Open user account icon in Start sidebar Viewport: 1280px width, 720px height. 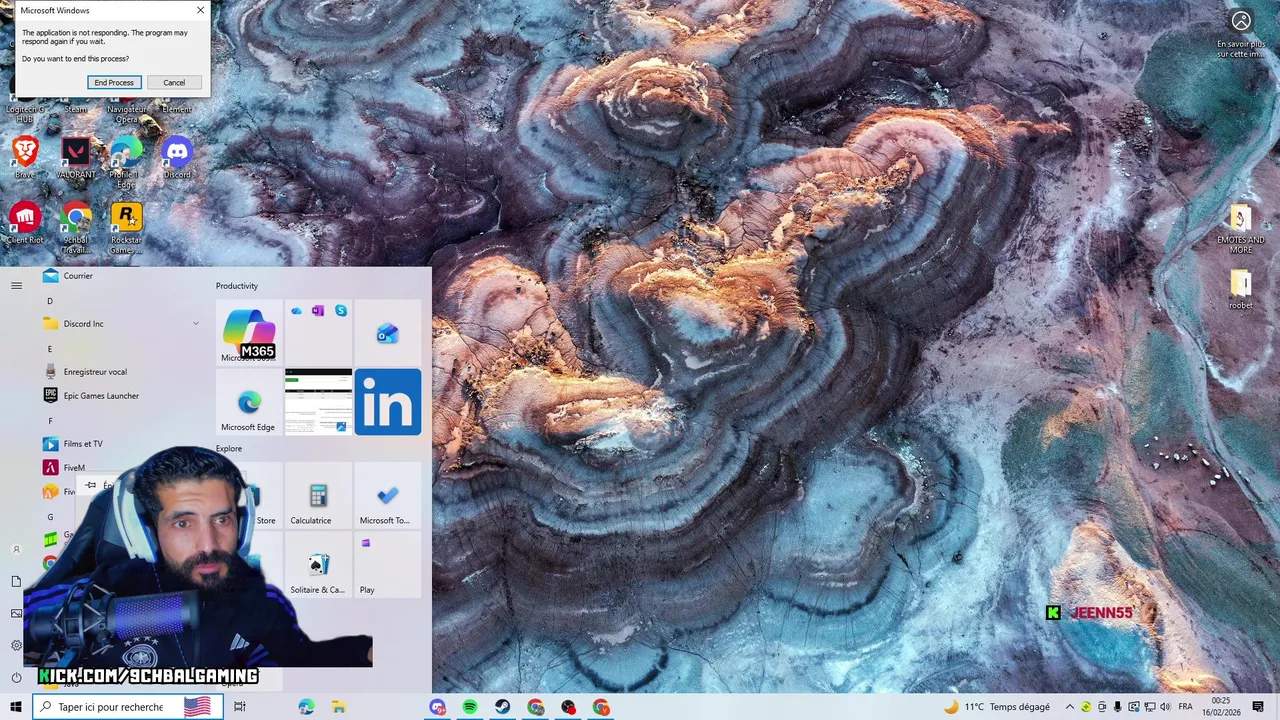point(16,550)
